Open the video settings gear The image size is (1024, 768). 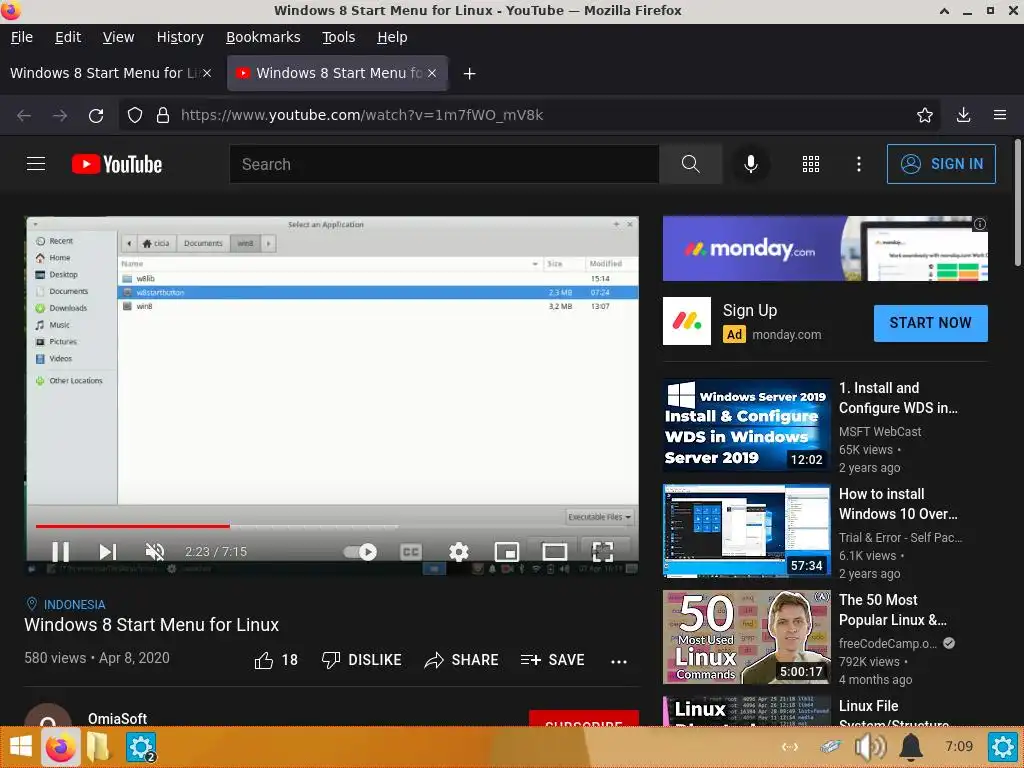pos(458,552)
